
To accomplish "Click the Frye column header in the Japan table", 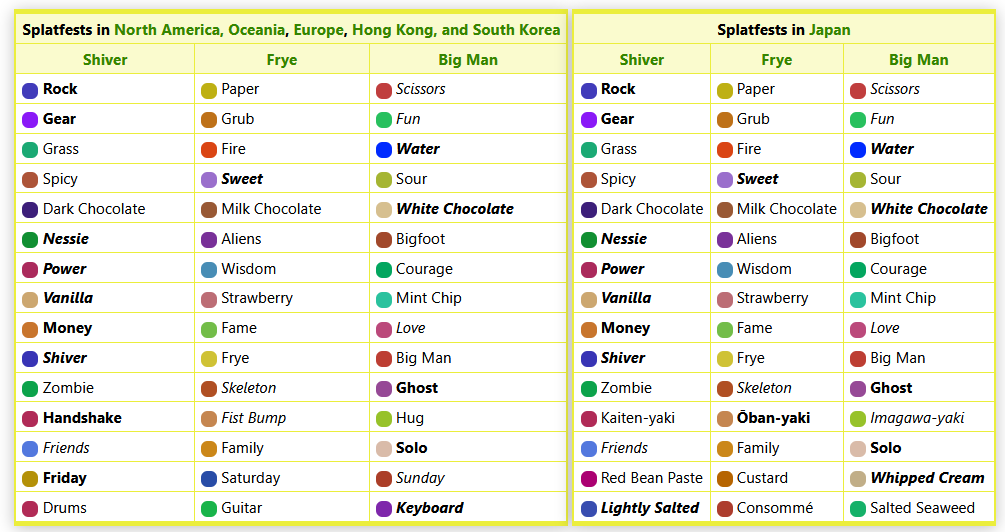I will [x=776, y=60].
